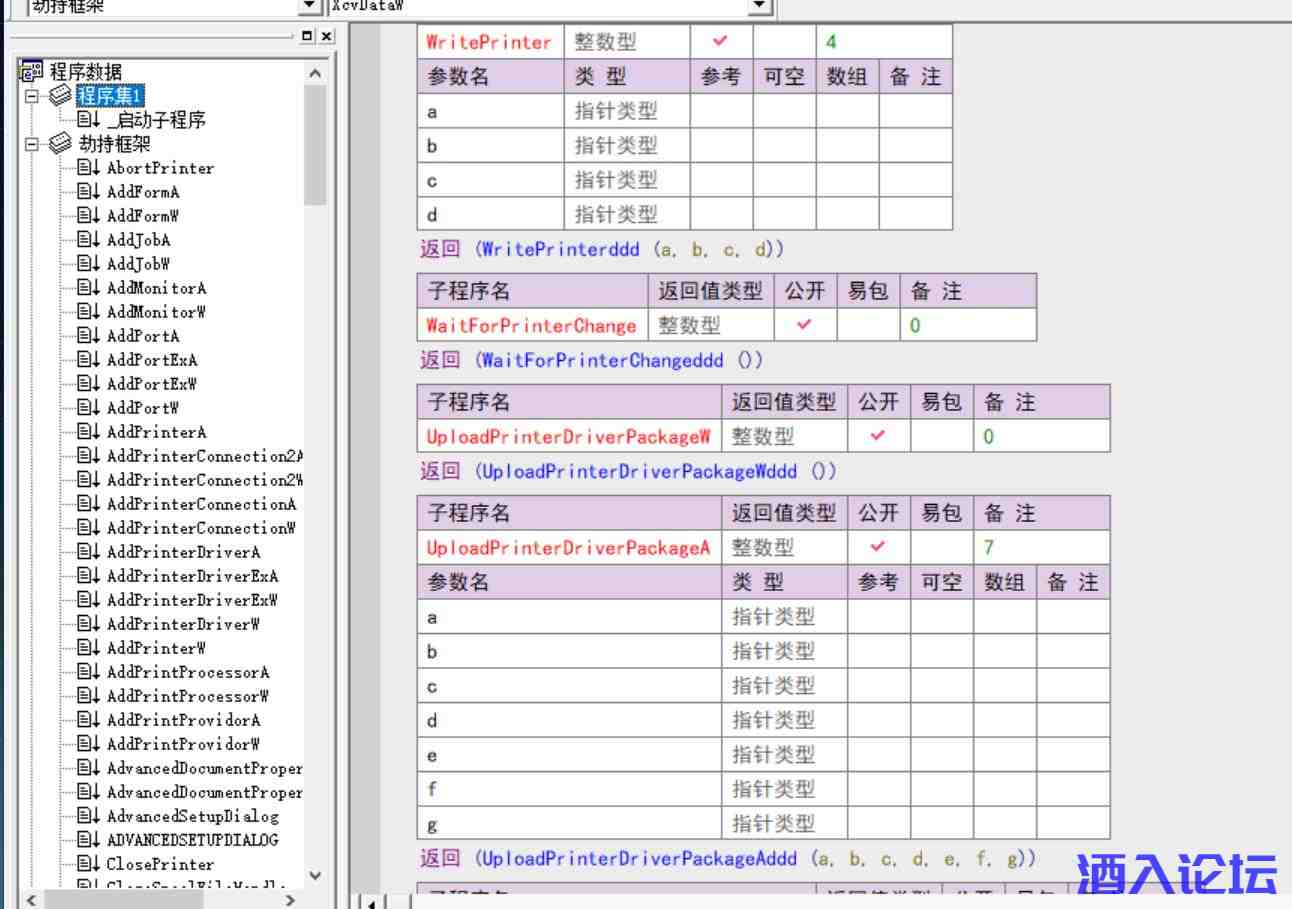Toggle 公开 checkmark for UploadPrinterDriverPackageA
Viewport: 1292px width, 909px height.
coord(878,547)
